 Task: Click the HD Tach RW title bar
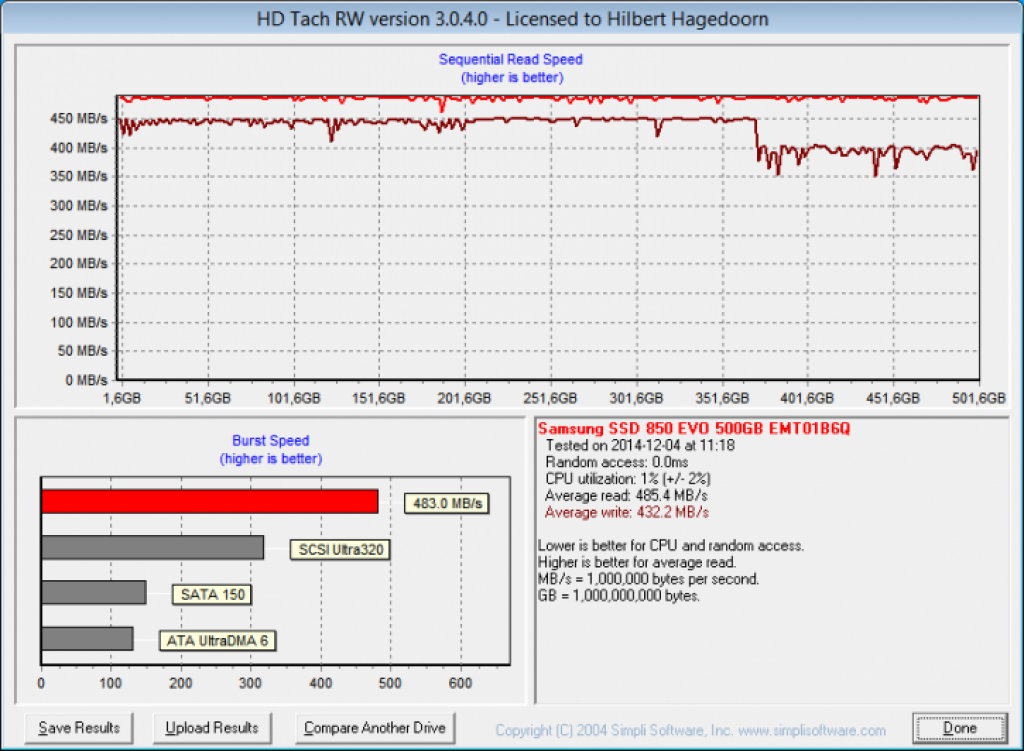[512, 18]
